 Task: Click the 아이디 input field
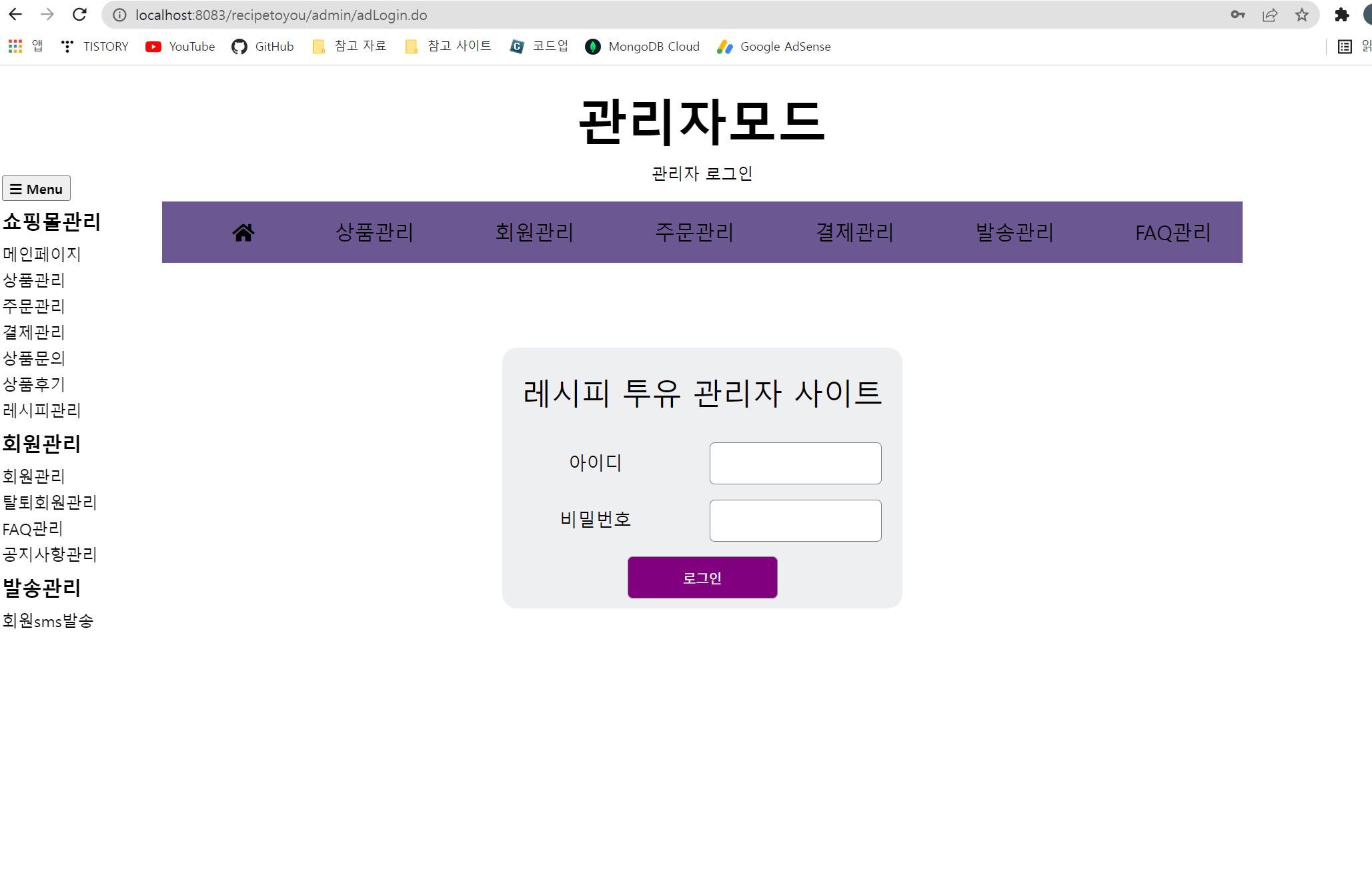(795, 463)
